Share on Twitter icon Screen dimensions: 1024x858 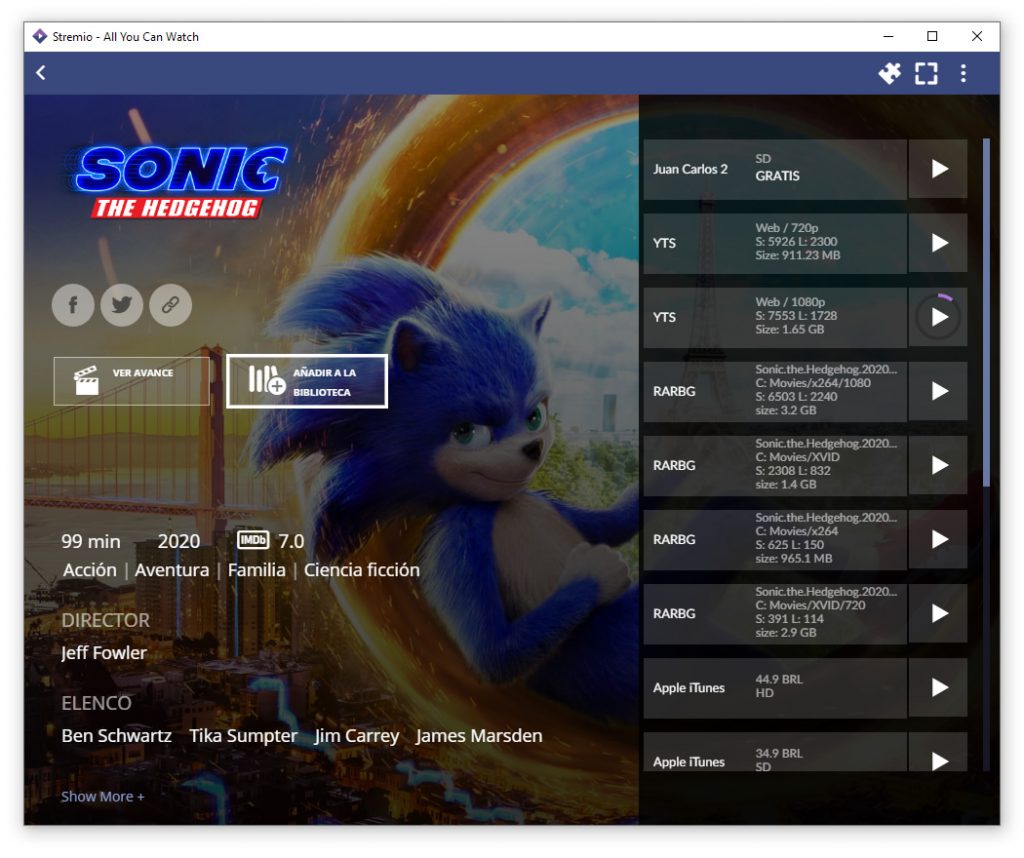(x=121, y=305)
